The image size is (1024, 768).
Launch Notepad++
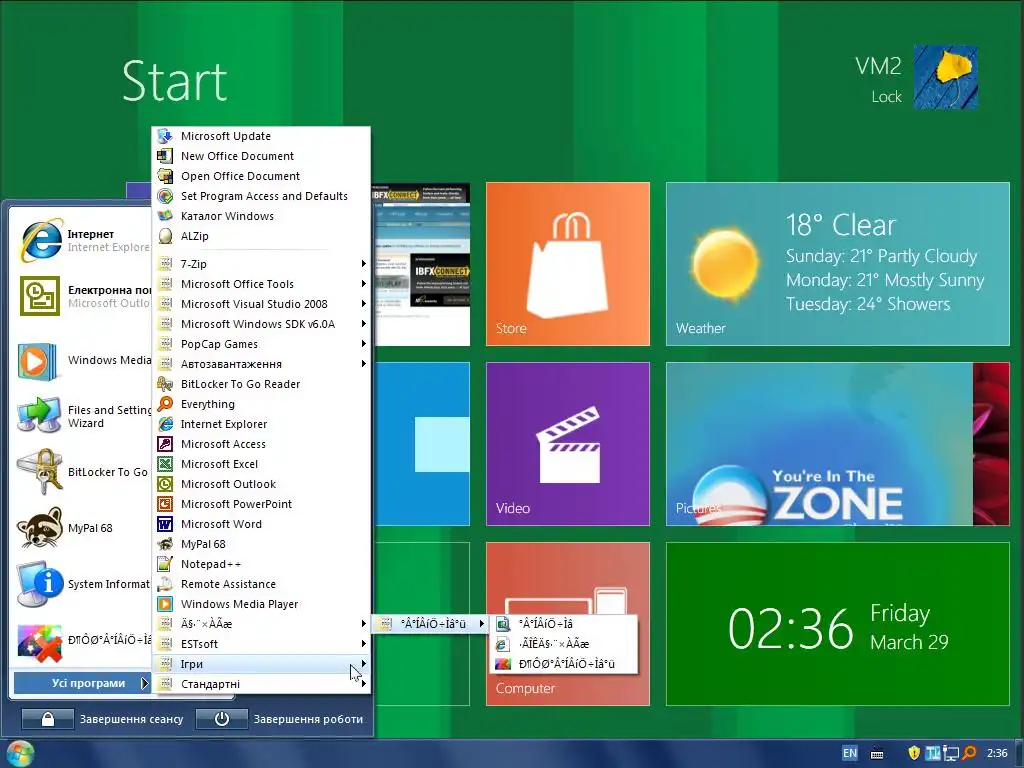(x=261, y=564)
